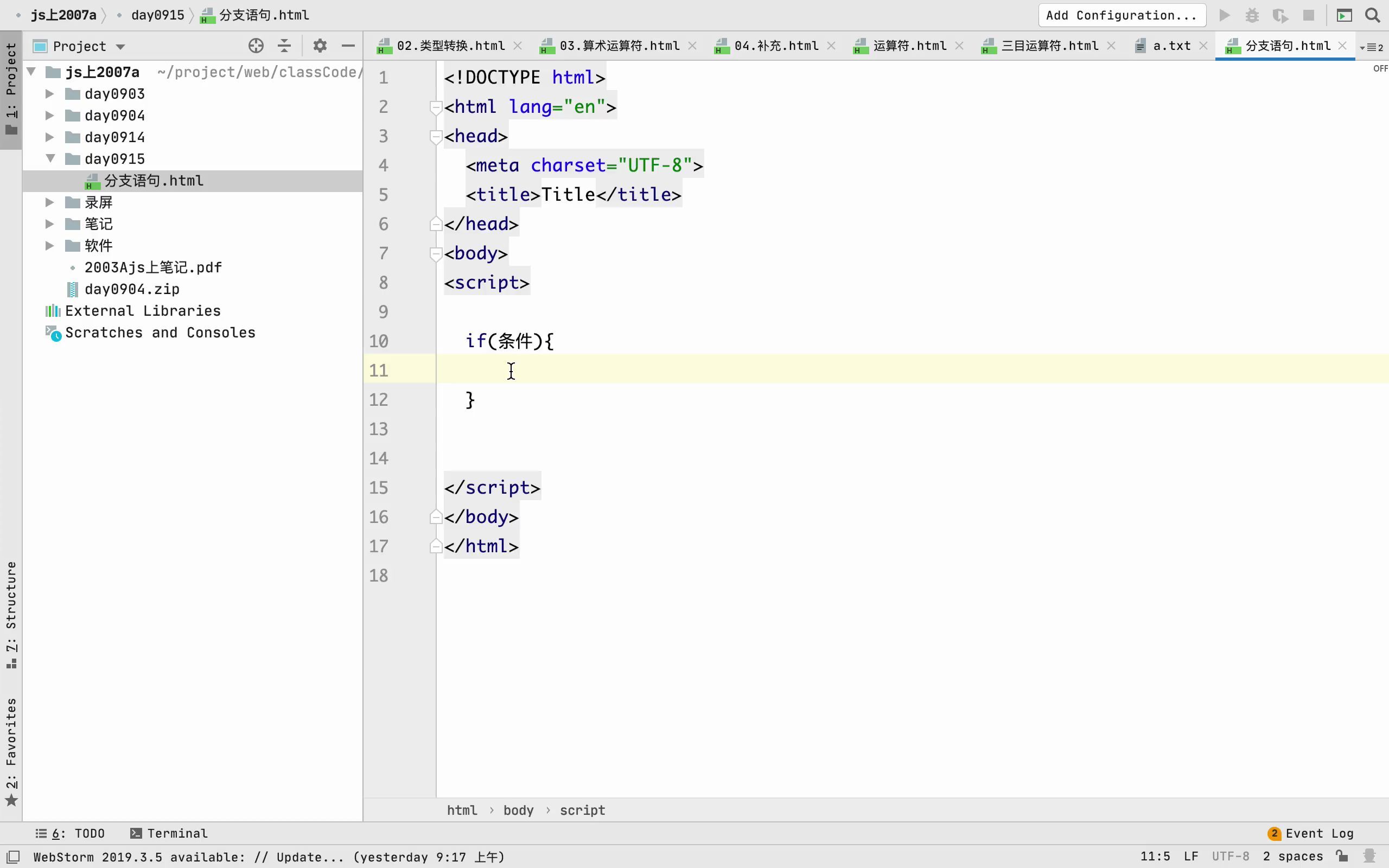Collapse the day0915 folder
The width and height of the screenshot is (1389, 868).
click(x=50, y=158)
